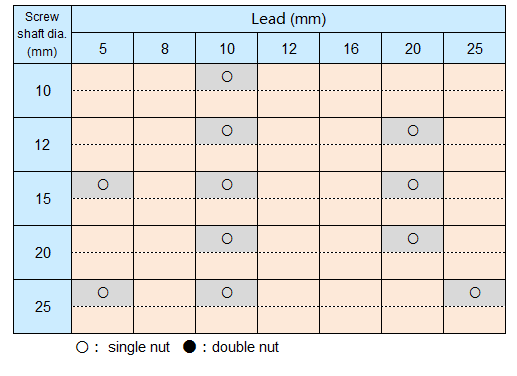Click the shaft diameter 20 row header
The width and height of the screenshot is (517, 376).
point(42,253)
